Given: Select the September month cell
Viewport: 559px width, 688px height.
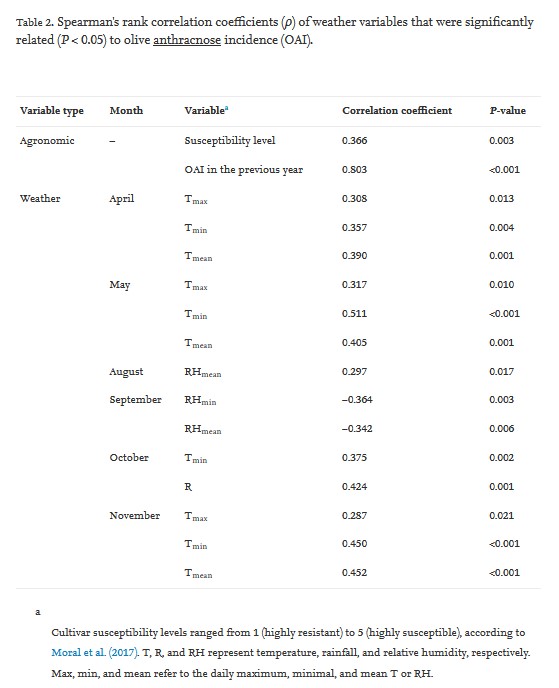Looking at the screenshot, I should point(136,400).
